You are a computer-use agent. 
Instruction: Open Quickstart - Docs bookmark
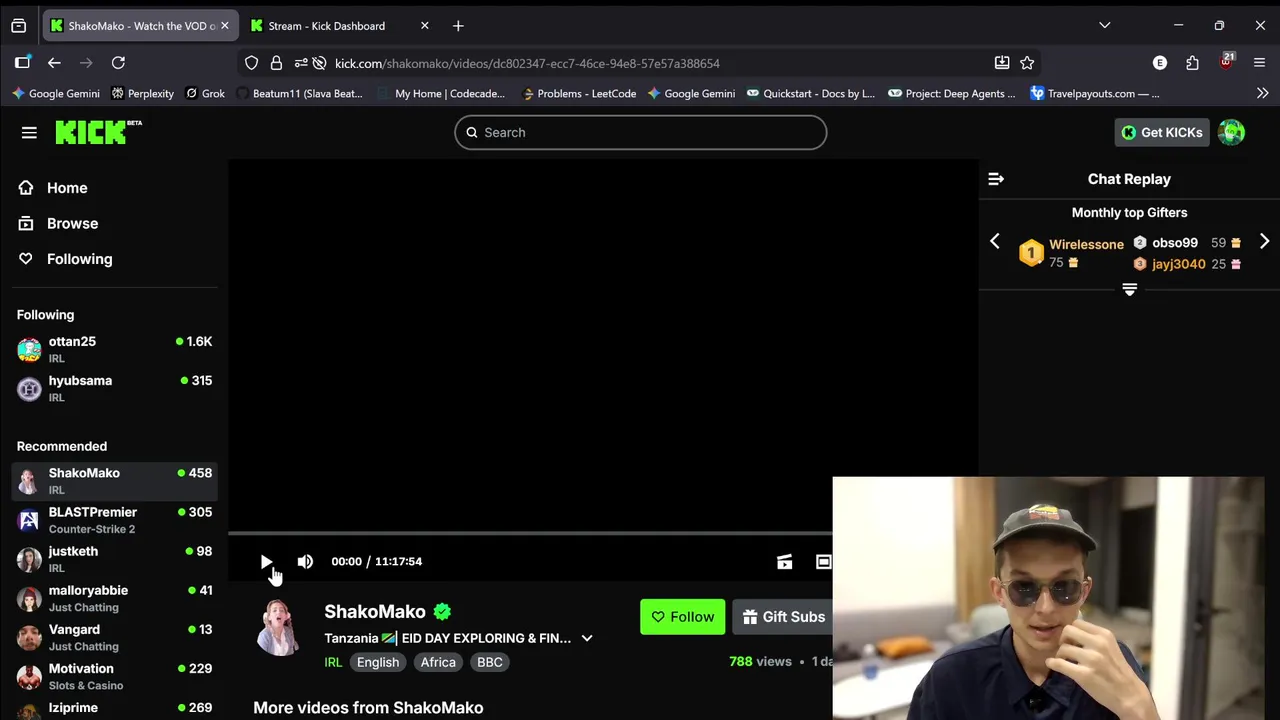[810, 93]
